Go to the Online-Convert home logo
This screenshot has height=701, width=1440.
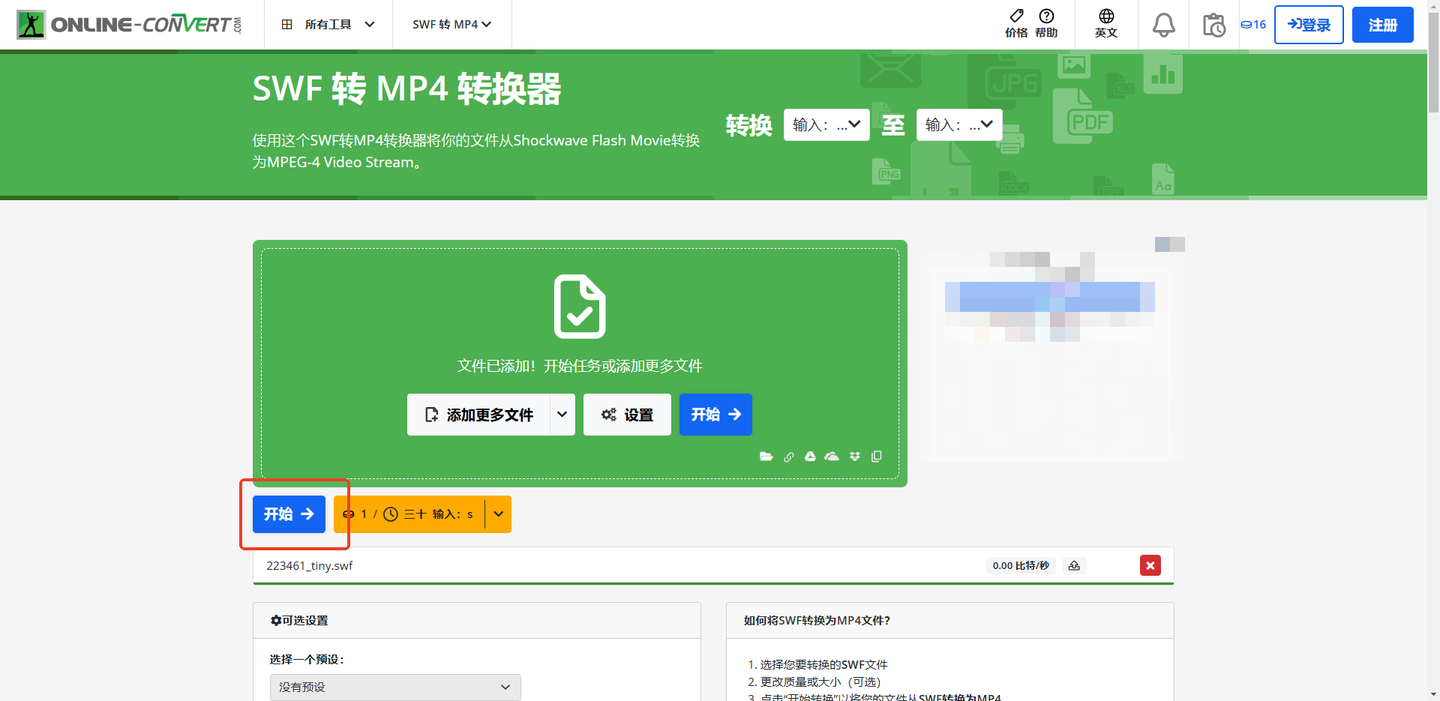click(x=129, y=24)
